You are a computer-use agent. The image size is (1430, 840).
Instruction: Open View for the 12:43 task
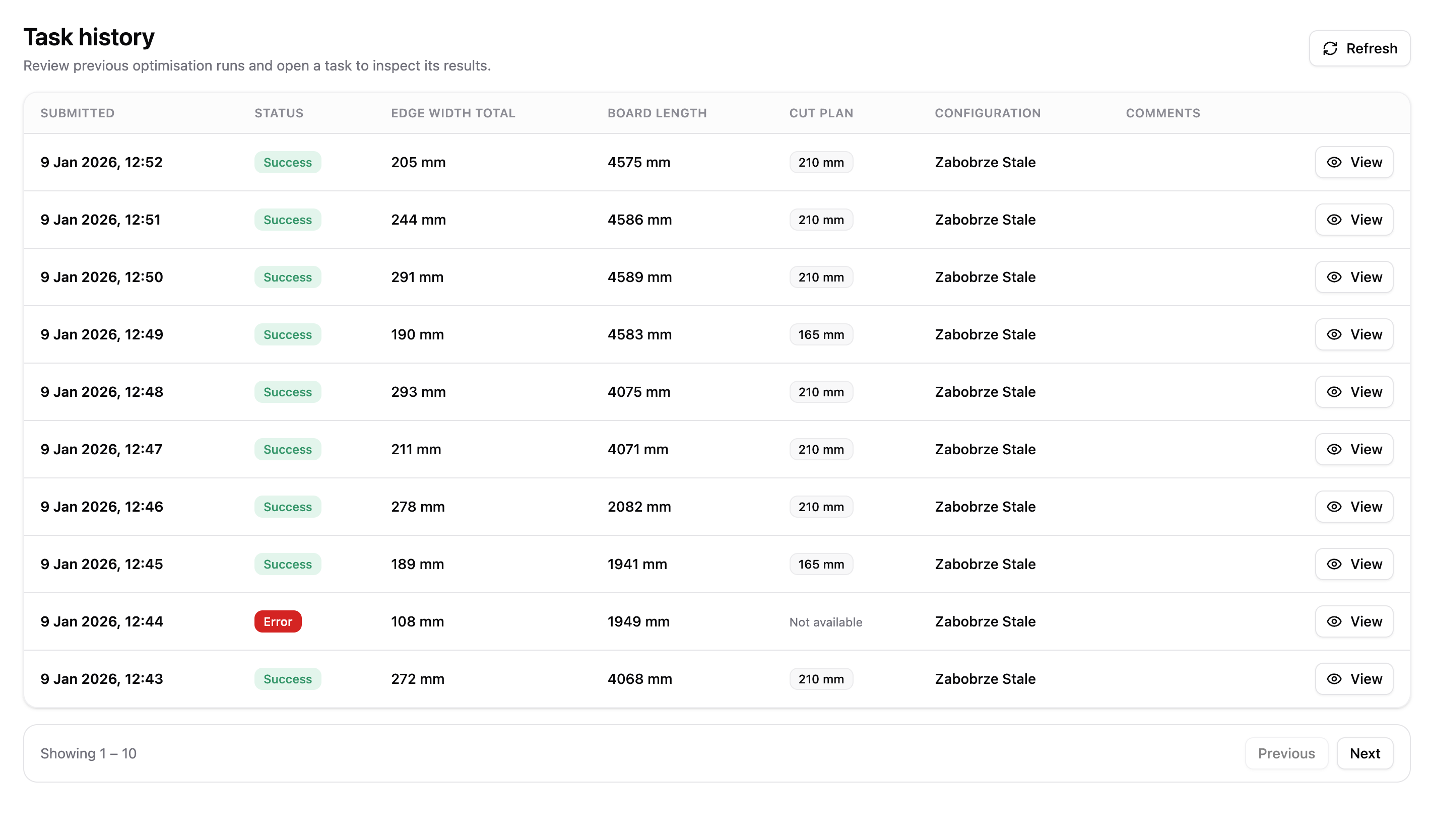tap(1354, 679)
